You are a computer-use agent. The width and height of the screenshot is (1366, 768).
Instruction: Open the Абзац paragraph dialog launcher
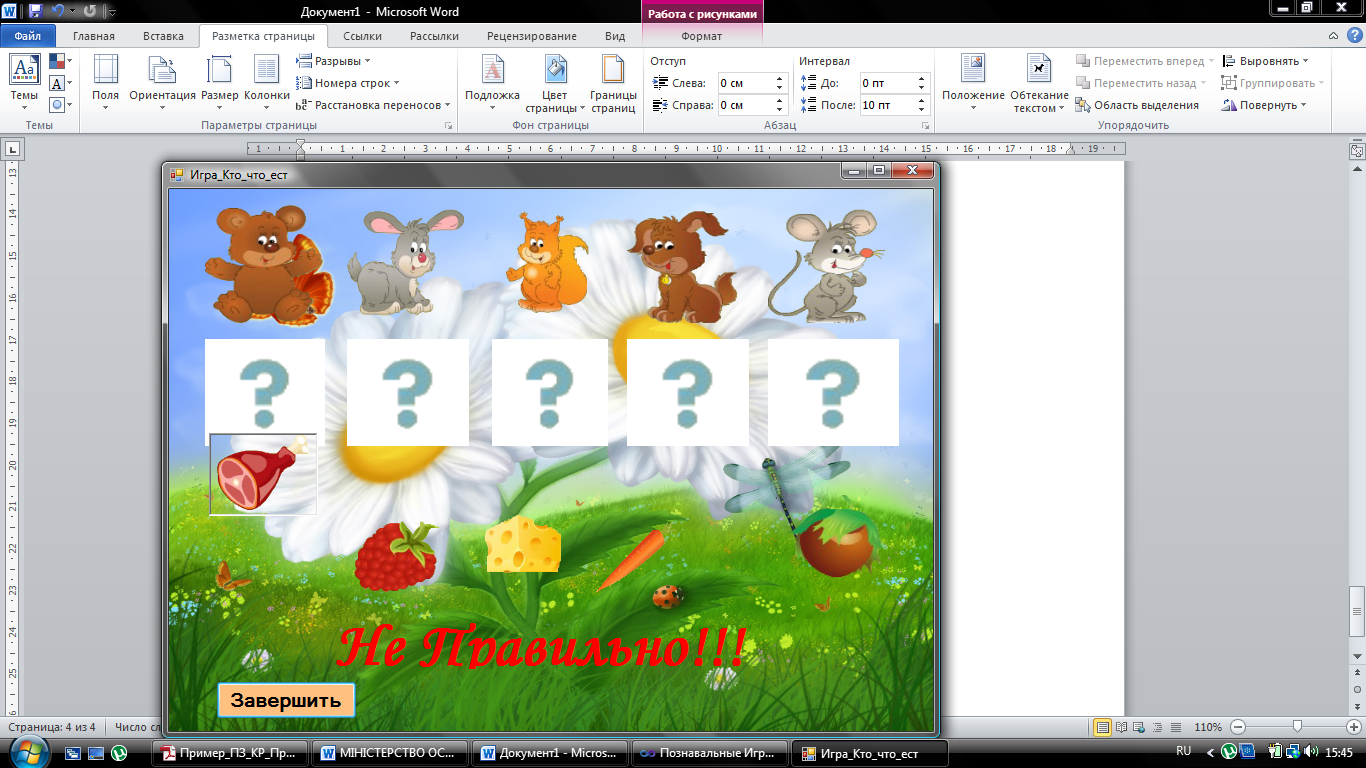(926, 126)
